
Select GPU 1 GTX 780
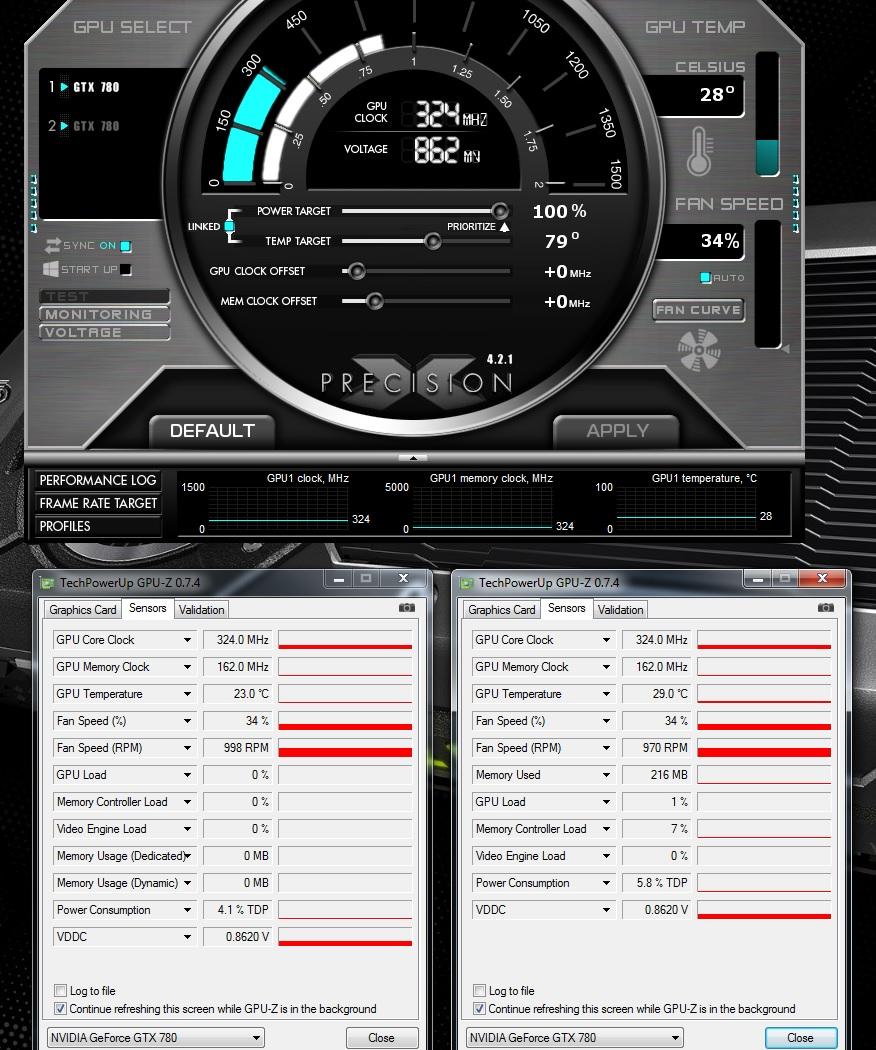tap(84, 87)
